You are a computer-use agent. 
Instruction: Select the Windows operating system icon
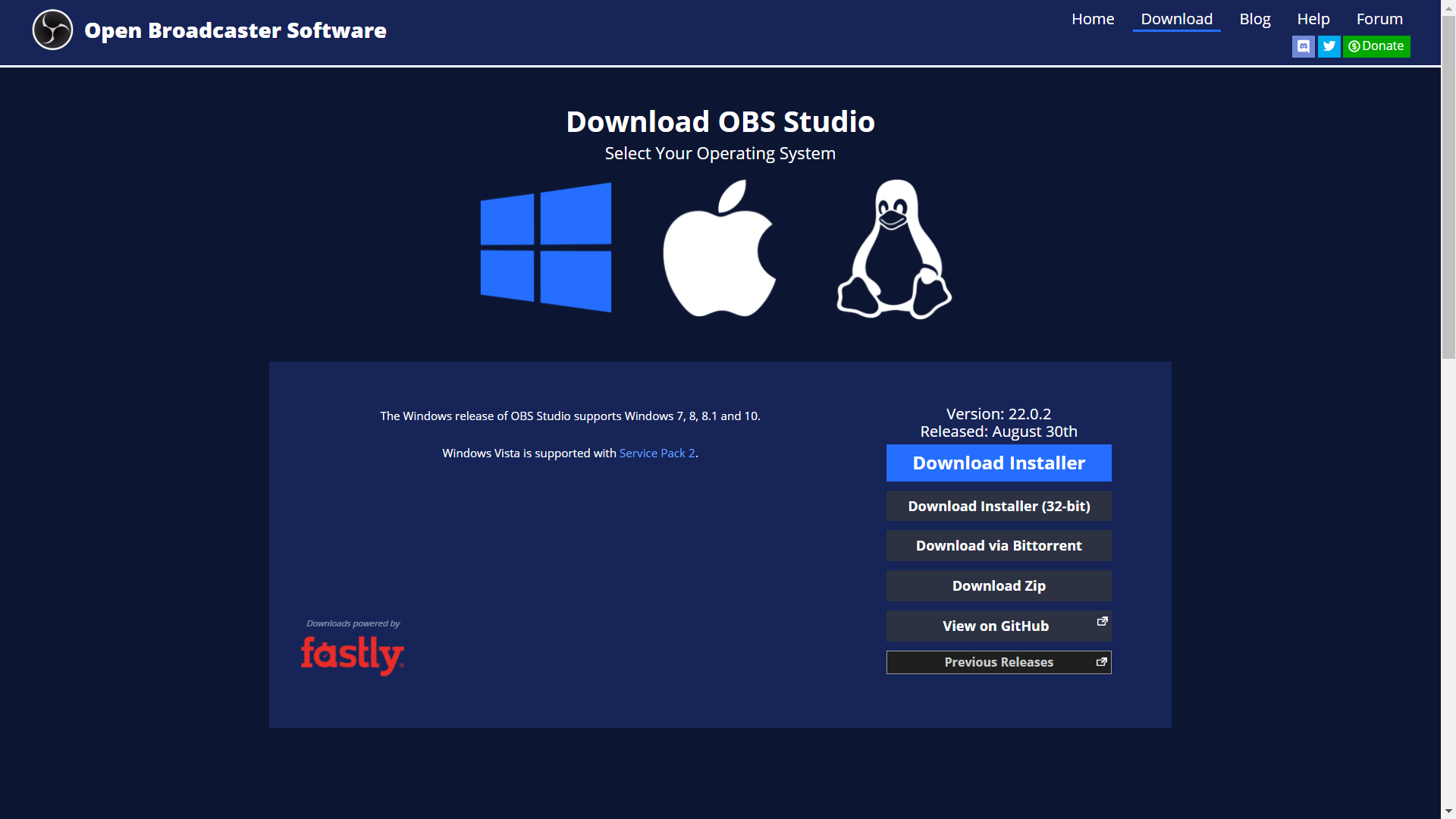(546, 247)
